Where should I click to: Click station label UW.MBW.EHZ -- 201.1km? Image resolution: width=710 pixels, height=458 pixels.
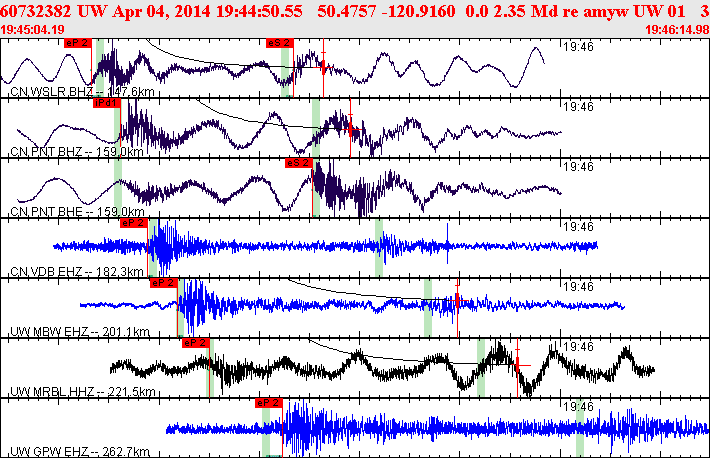coord(80,332)
